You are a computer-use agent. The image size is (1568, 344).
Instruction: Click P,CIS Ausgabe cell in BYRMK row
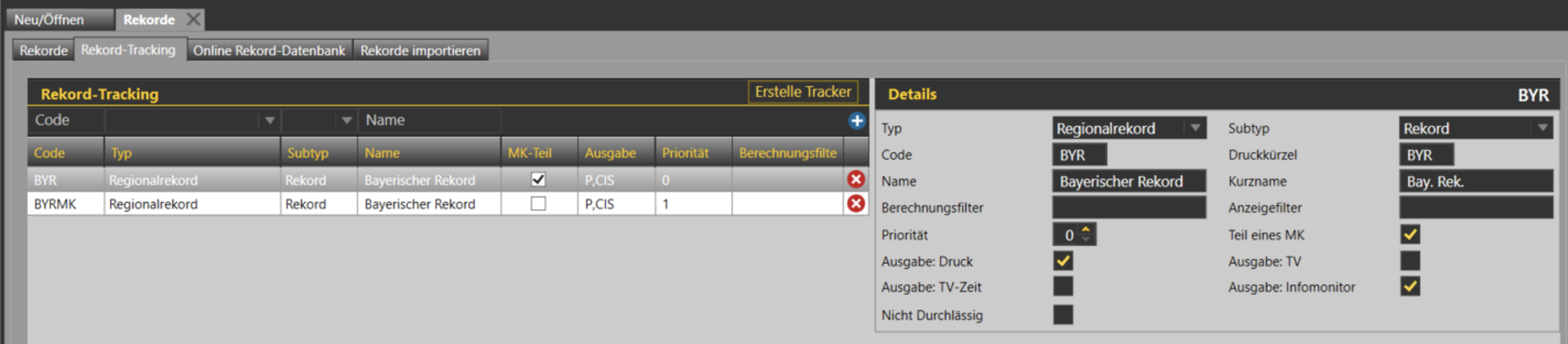617,204
